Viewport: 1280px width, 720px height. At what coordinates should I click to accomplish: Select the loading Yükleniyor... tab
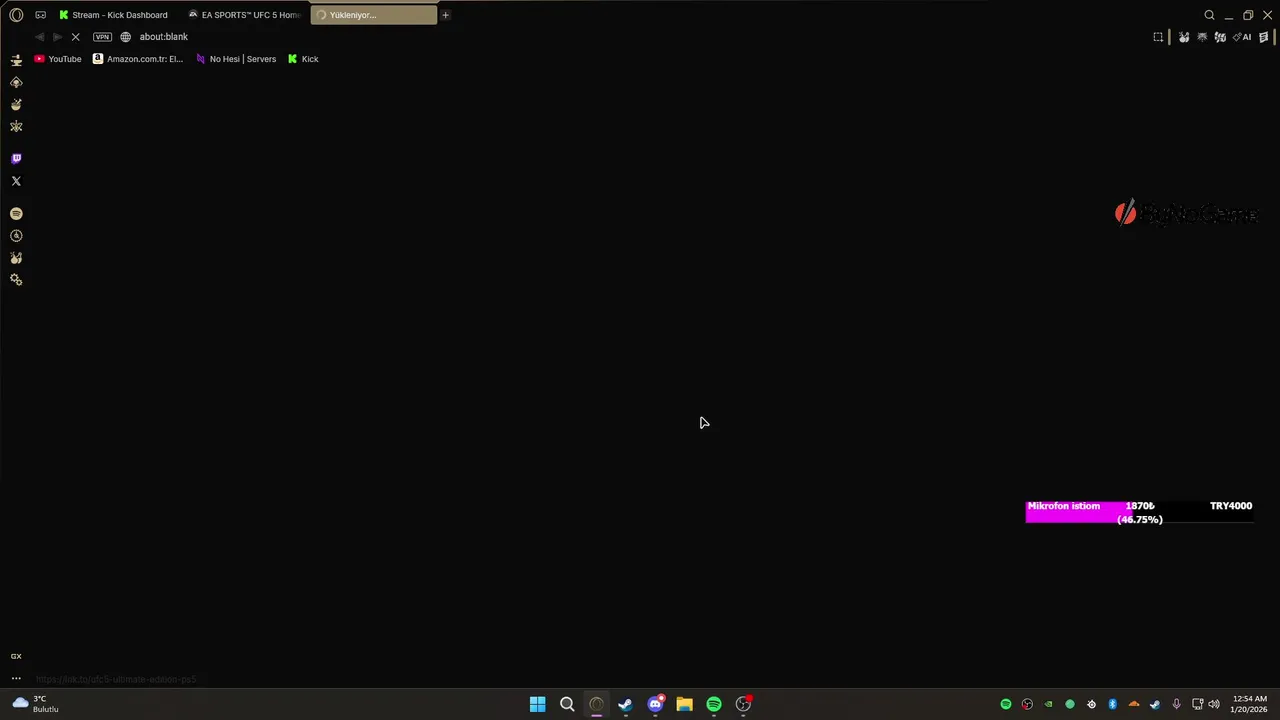click(373, 15)
